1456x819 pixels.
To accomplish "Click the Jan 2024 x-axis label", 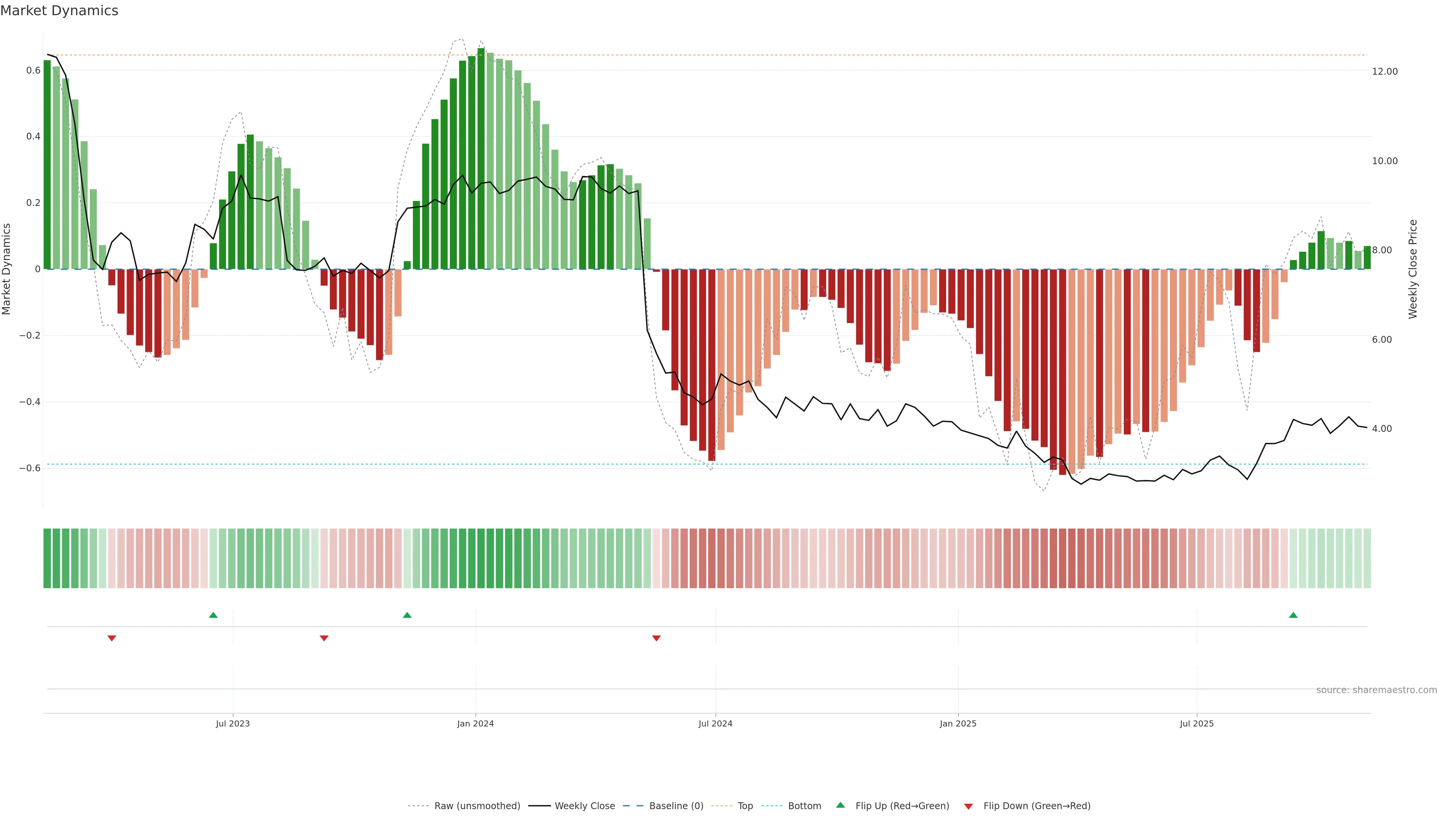I will pos(475,723).
